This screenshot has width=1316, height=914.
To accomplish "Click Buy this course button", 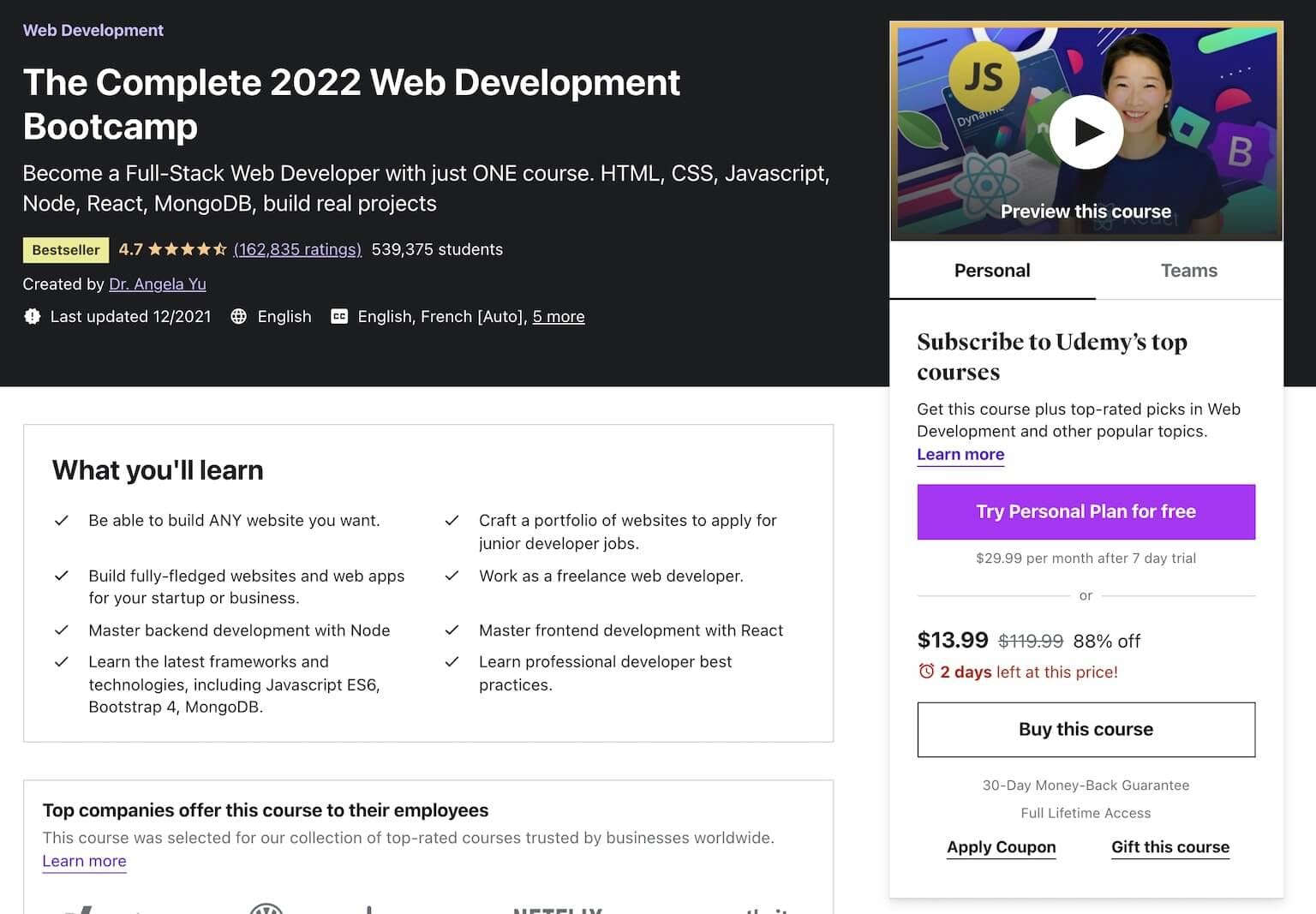I will pyautogui.click(x=1086, y=729).
